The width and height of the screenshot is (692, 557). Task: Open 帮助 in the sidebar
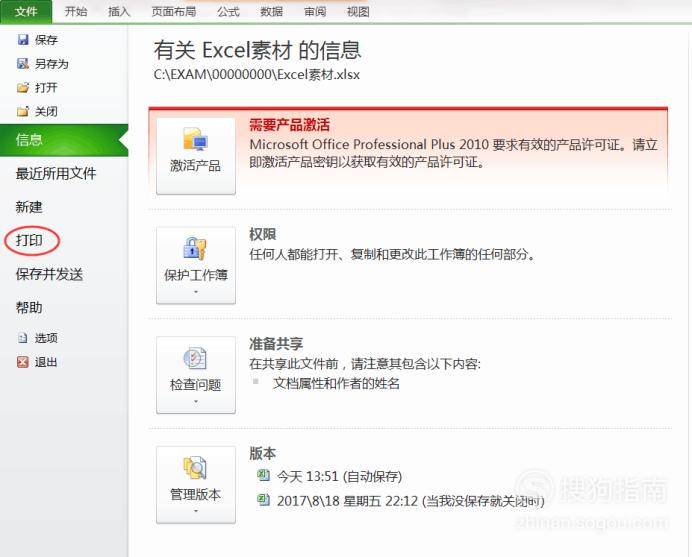click(x=29, y=308)
